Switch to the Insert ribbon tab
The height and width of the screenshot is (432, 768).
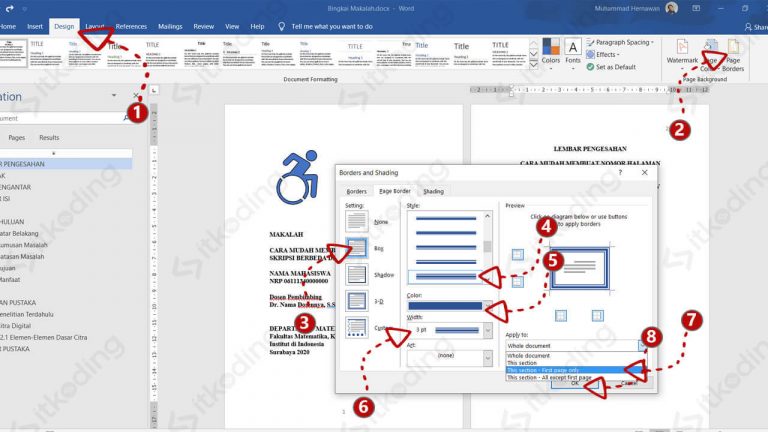point(35,26)
